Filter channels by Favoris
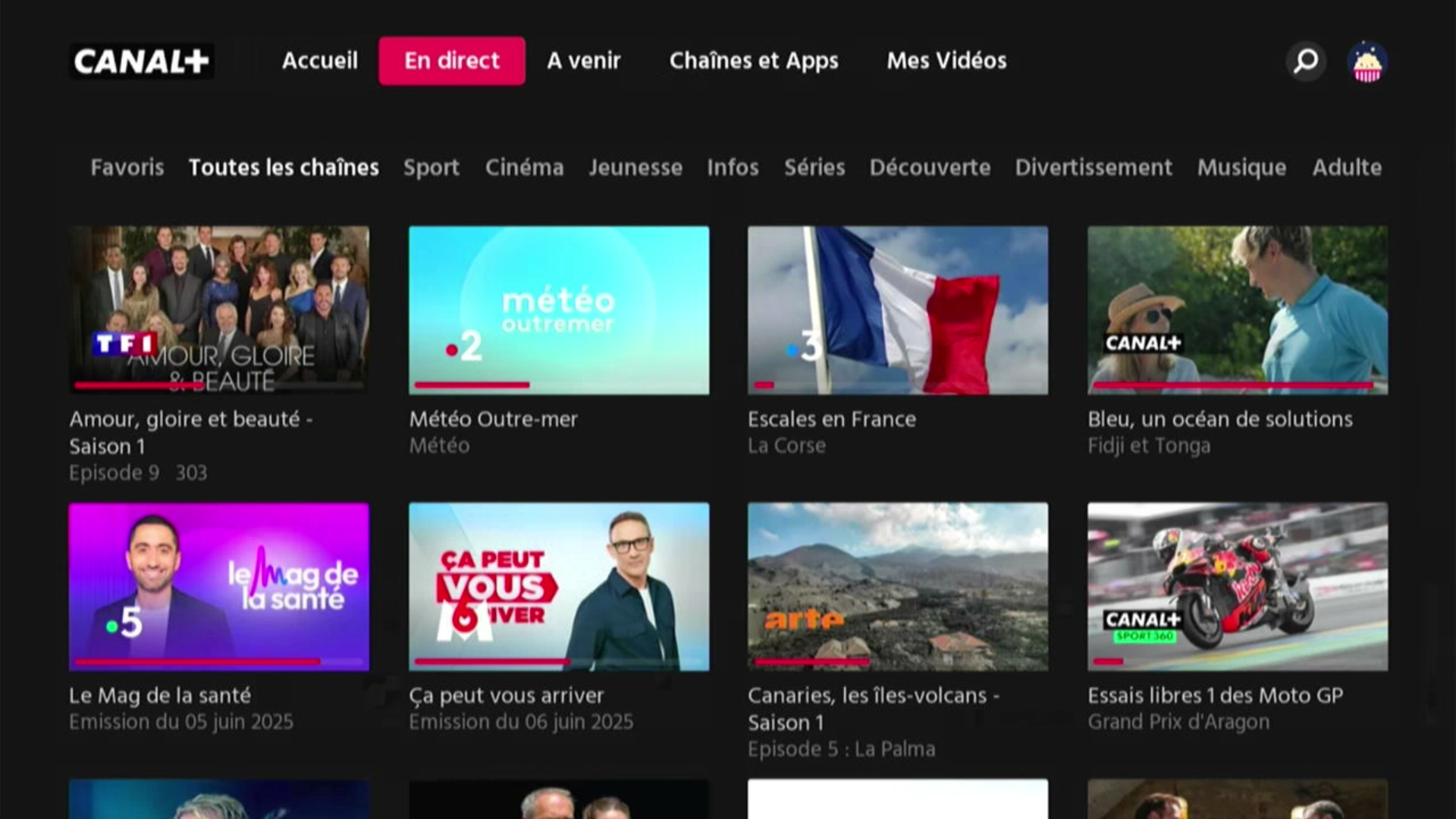The image size is (1456, 819). click(x=127, y=167)
